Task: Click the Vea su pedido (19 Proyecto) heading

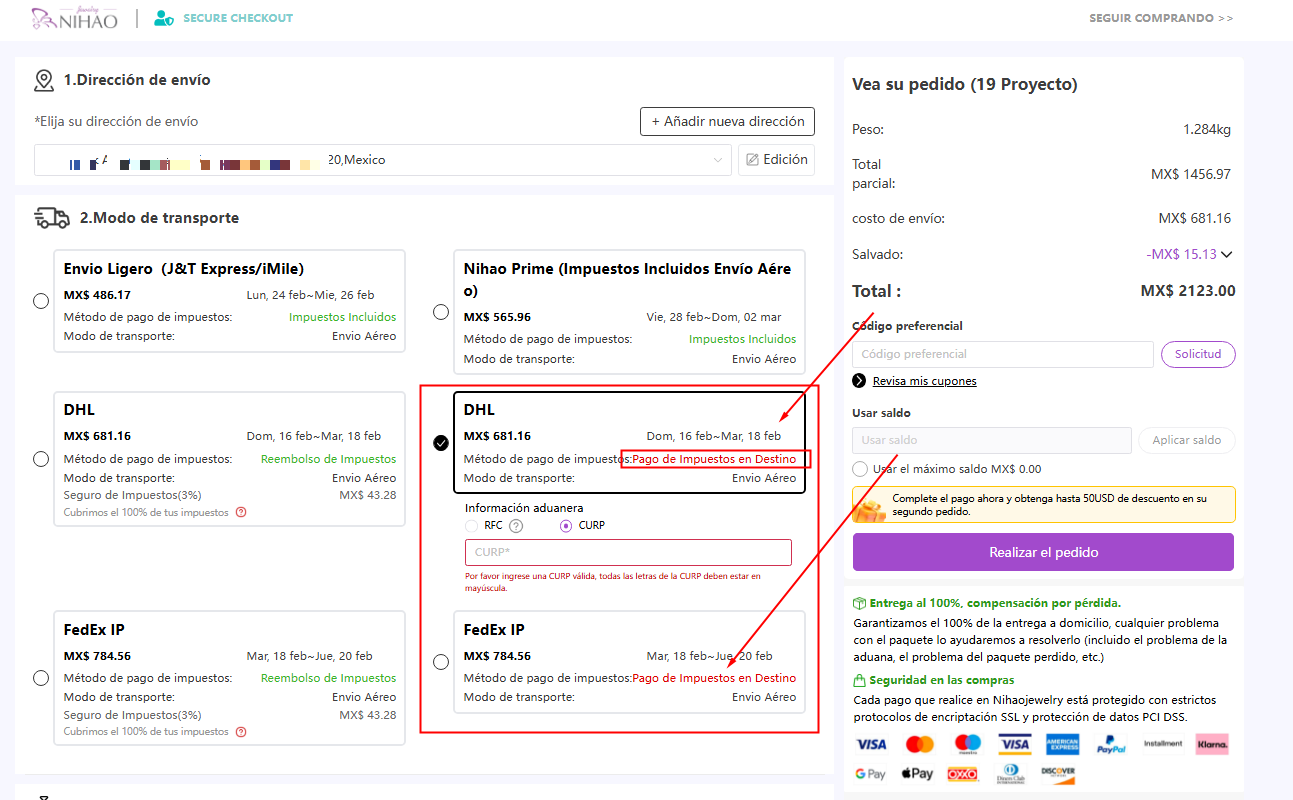Action: pos(965,85)
